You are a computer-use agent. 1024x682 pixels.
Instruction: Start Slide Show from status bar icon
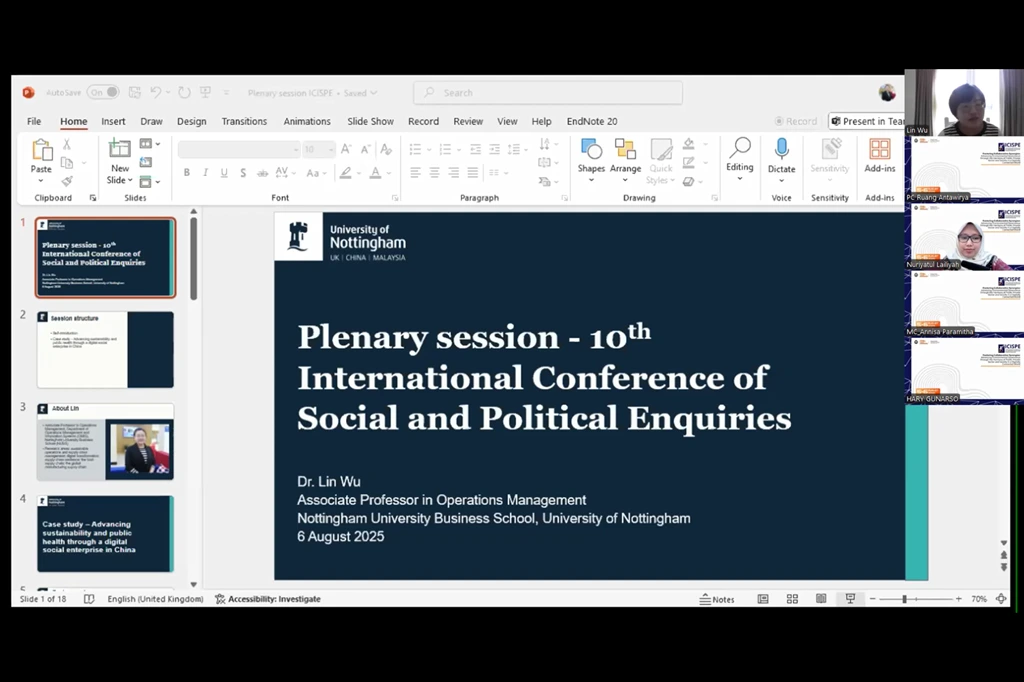tap(850, 599)
